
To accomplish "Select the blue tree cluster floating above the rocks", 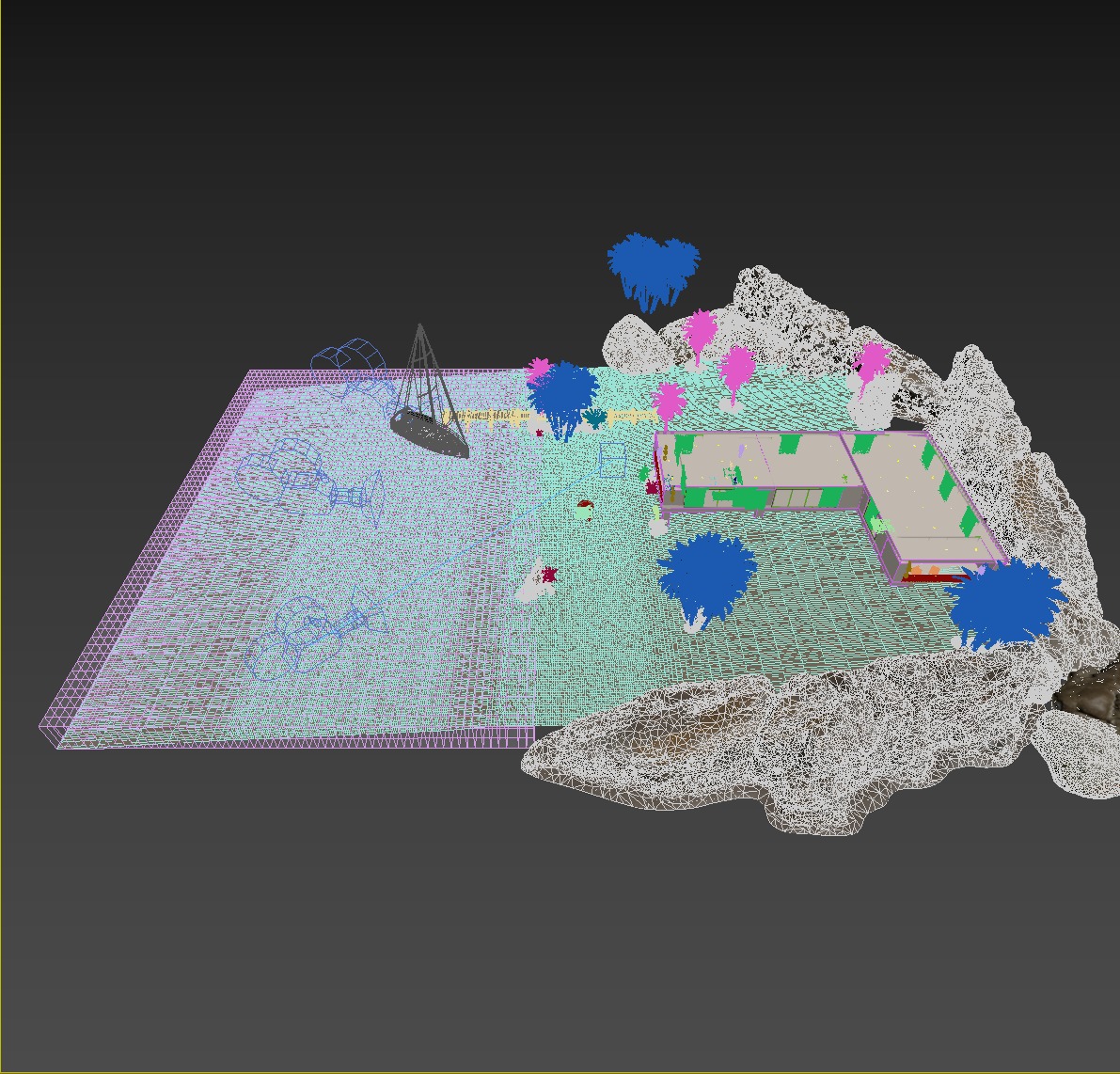I will 653,272.
